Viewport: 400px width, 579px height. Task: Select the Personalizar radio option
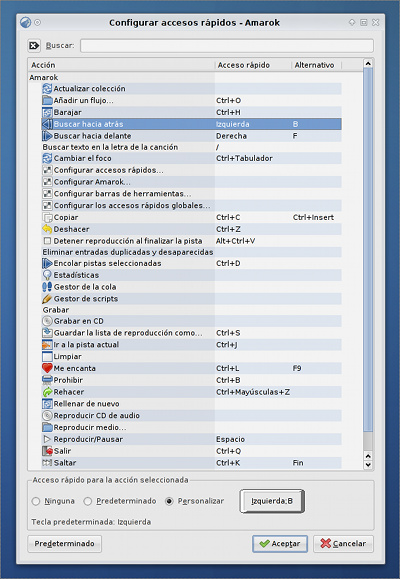coord(169,501)
